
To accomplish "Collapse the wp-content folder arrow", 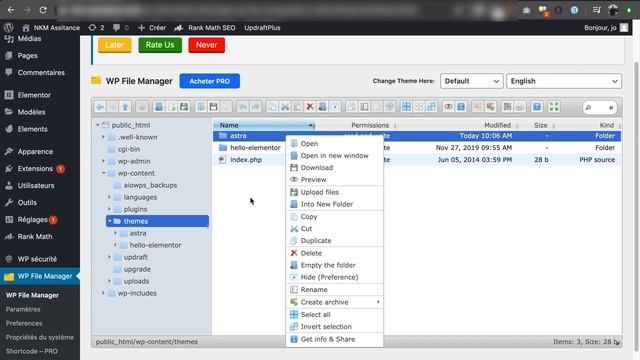I will (104, 173).
